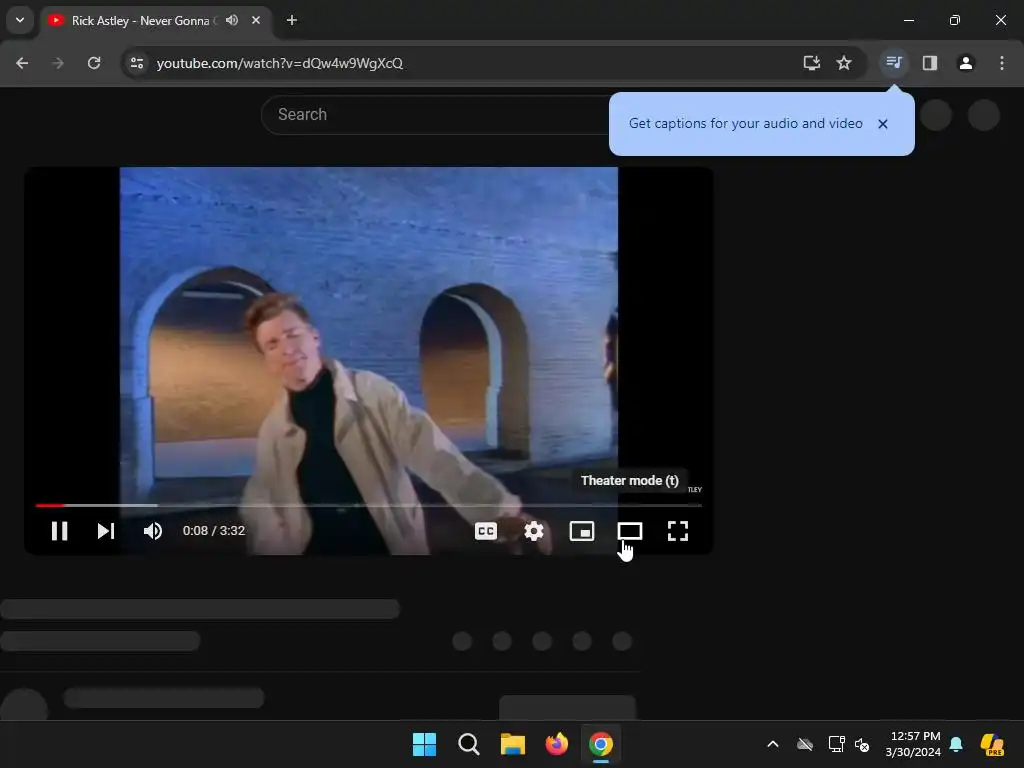Image resolution: width=1024 pixels, height=768 pixels.
Task: Open the Chrome three-dot menu
Action: [1002, 63]
